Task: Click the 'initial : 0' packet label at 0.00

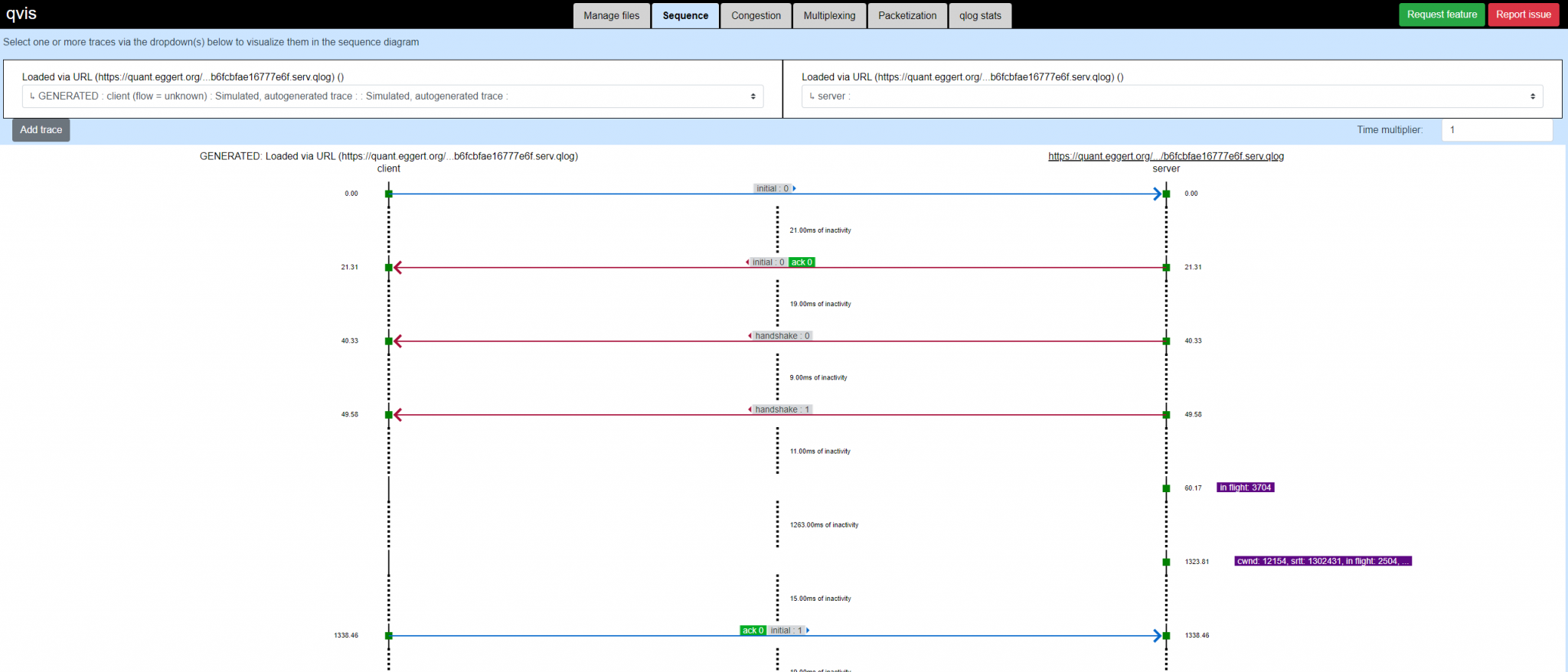Action: click(772, 188)
